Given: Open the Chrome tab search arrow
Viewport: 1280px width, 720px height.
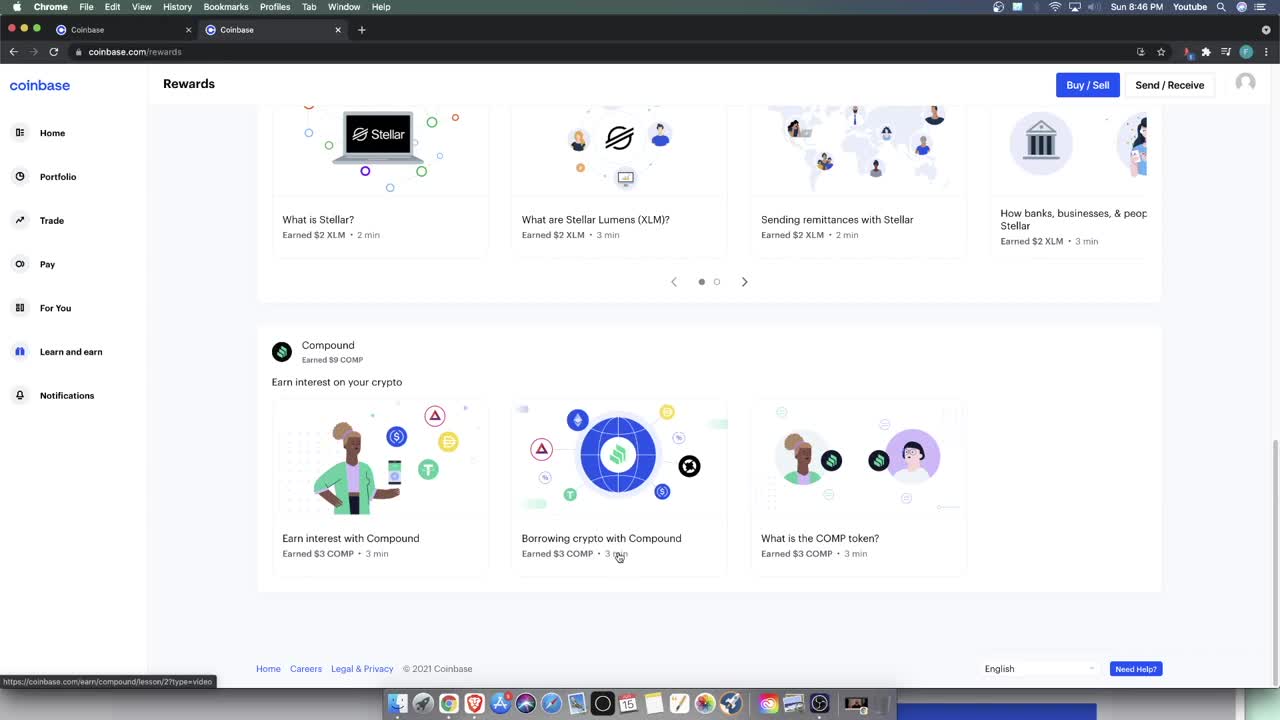Looking at the screenshot, I should pyautogui.click(x=1266, y=30).
